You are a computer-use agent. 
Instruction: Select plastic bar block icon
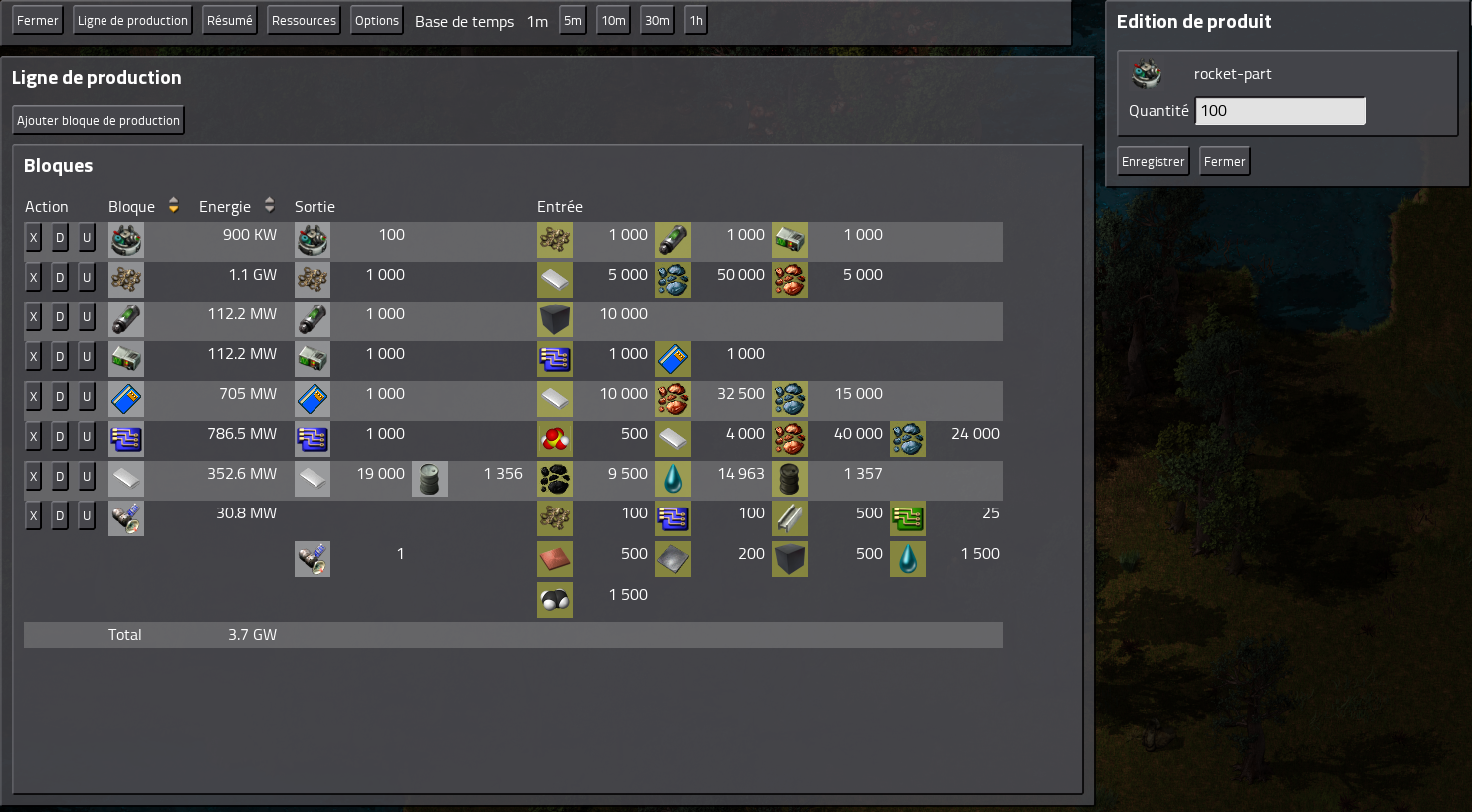pyautogui.click(x=126, y=479)
